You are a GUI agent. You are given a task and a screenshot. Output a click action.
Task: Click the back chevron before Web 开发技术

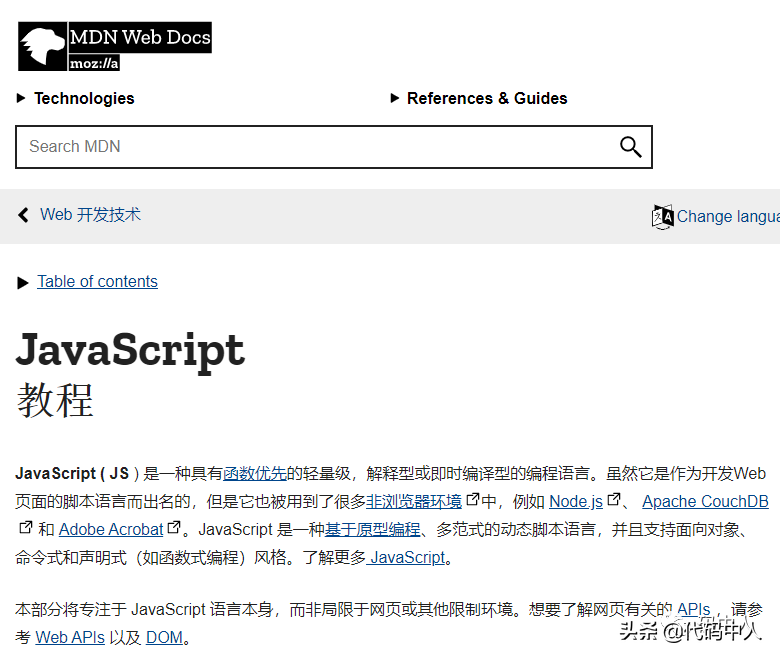click(23, 215)
